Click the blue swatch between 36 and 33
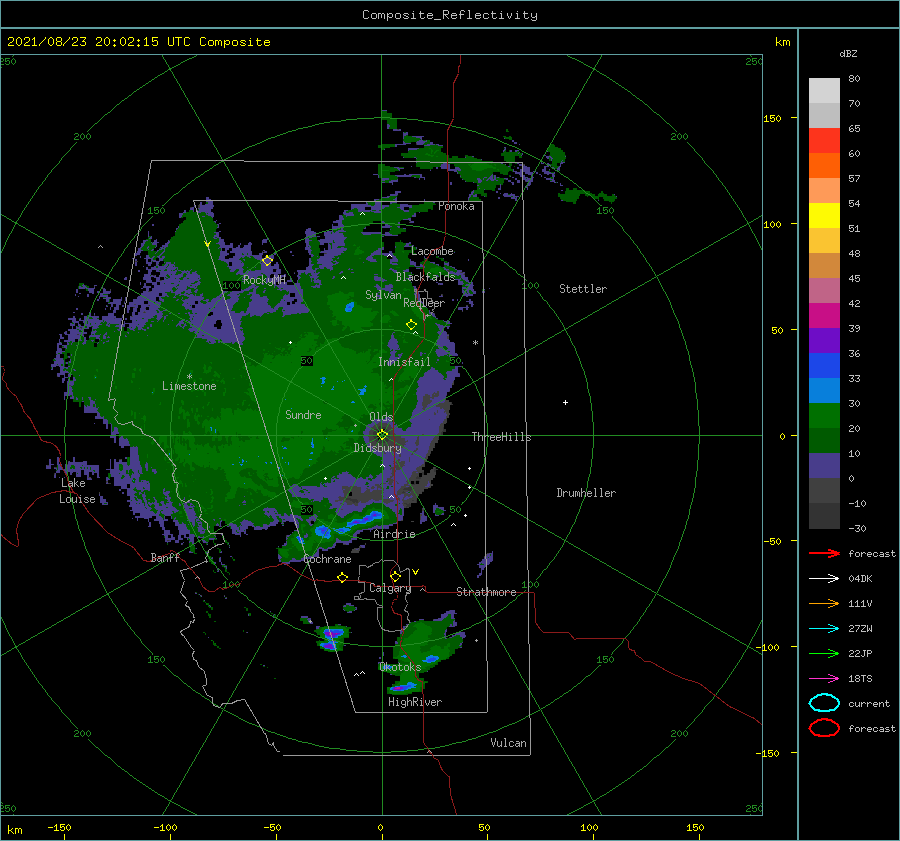The width and height of the screenshot is (900, 841). coord(824,366)
